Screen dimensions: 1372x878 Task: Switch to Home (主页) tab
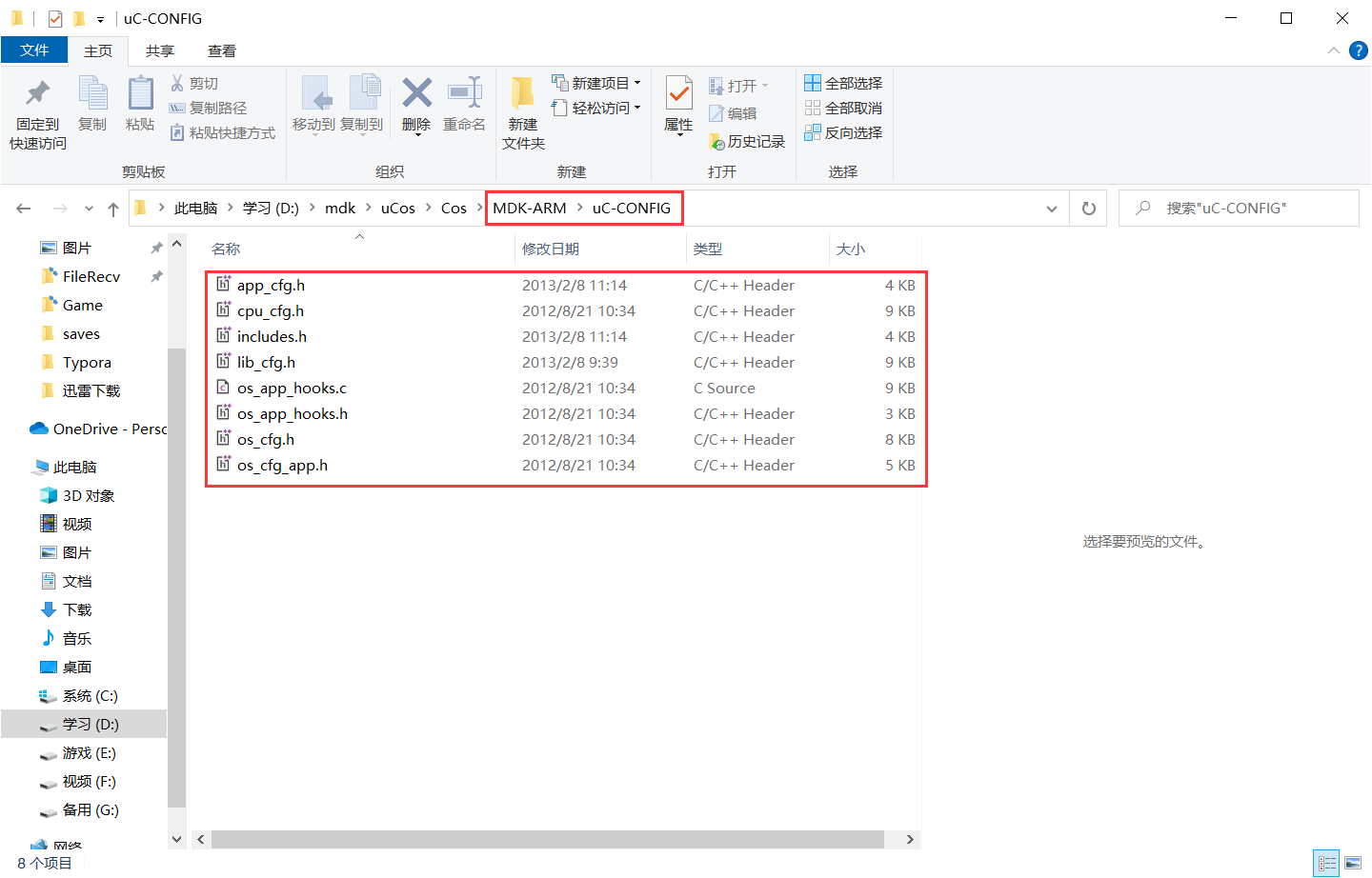[98, 50]
